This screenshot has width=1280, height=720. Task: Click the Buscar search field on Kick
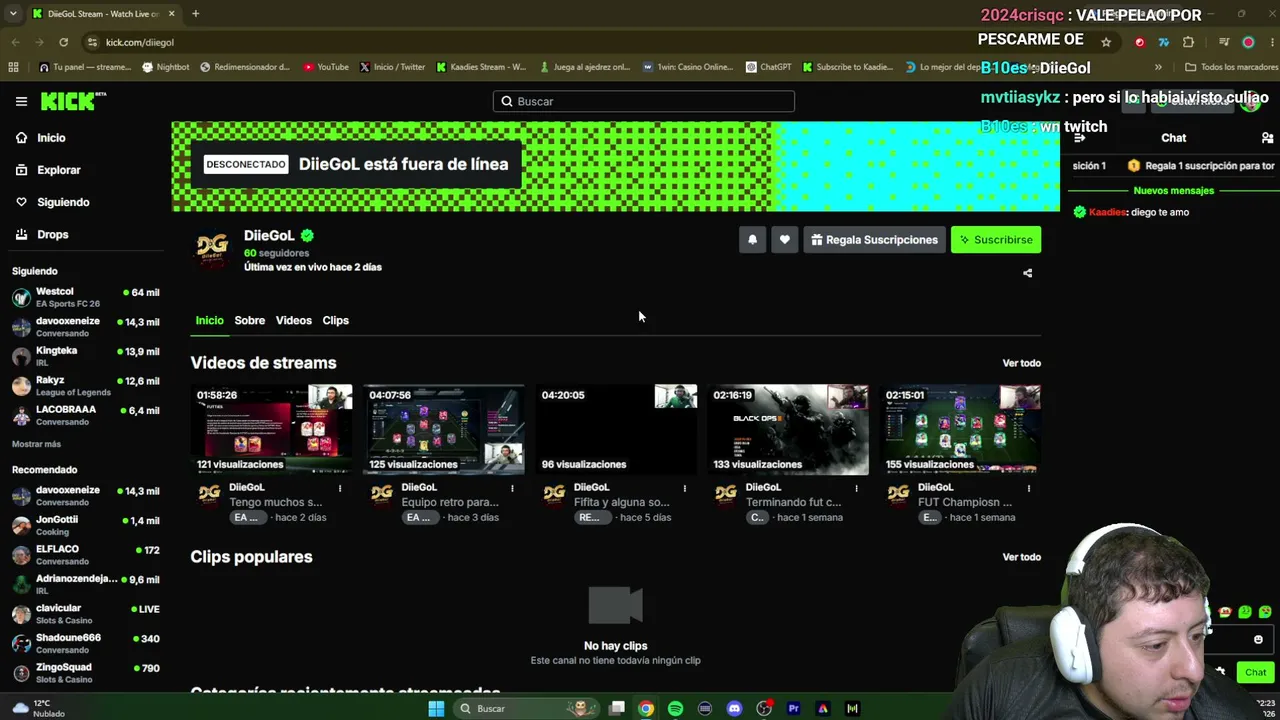click(644, 101)
